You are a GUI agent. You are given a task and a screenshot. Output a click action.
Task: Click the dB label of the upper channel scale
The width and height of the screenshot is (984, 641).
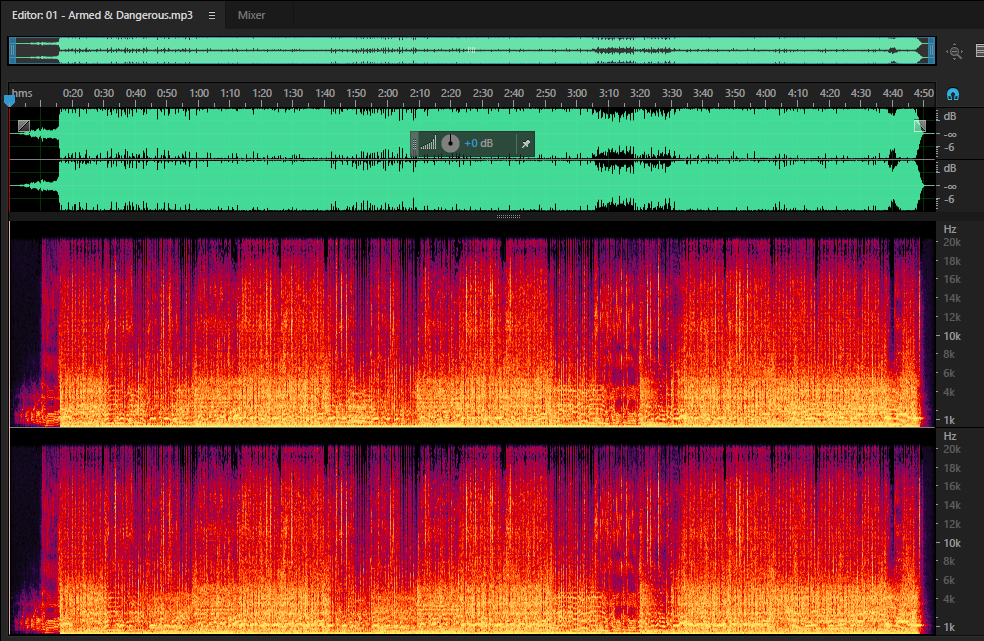[950, 116]
